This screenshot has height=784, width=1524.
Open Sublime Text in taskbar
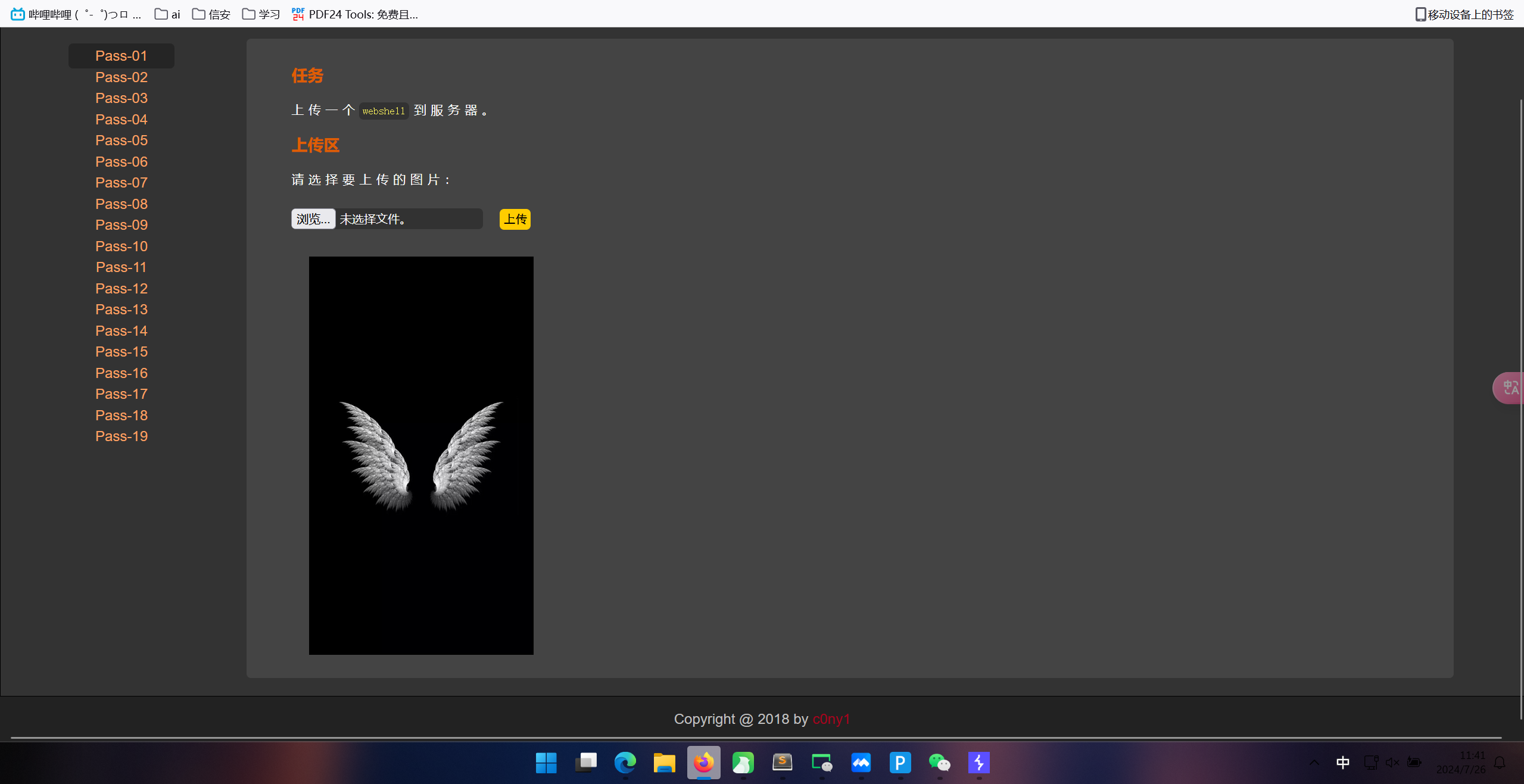pos(782,763)
